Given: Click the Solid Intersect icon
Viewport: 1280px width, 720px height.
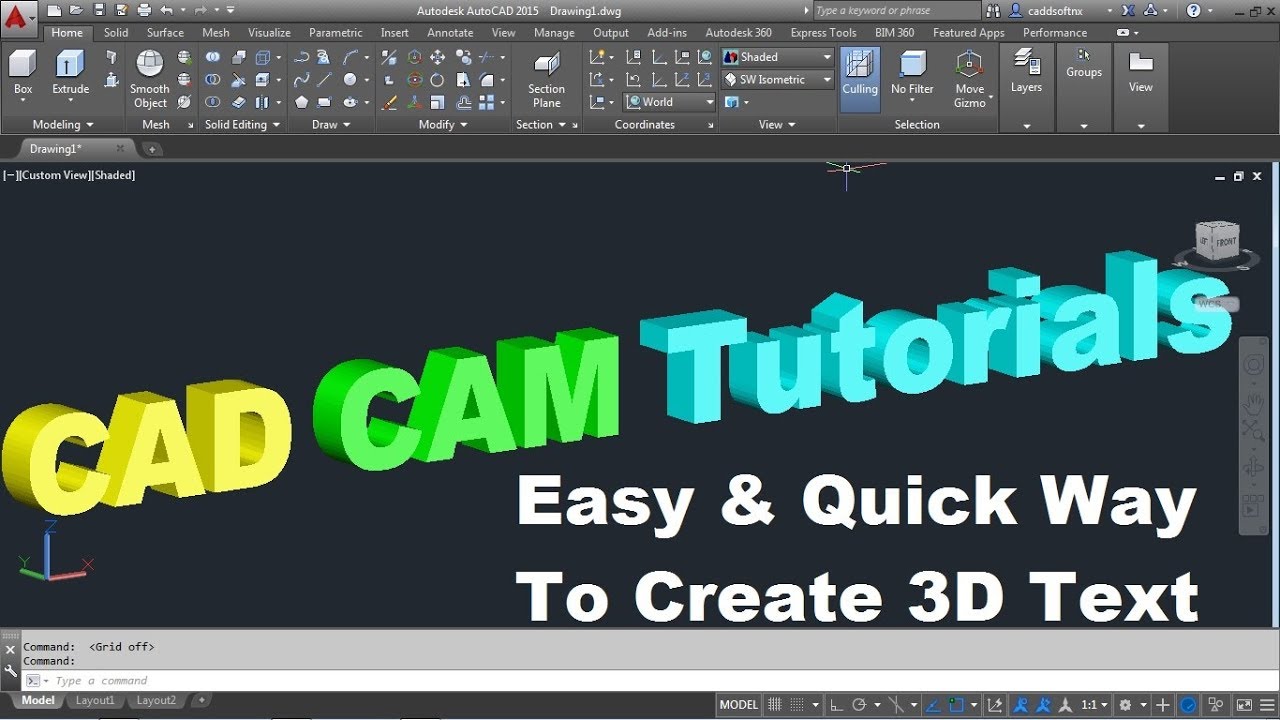Looking at the screenshot, I should [213, 102].
